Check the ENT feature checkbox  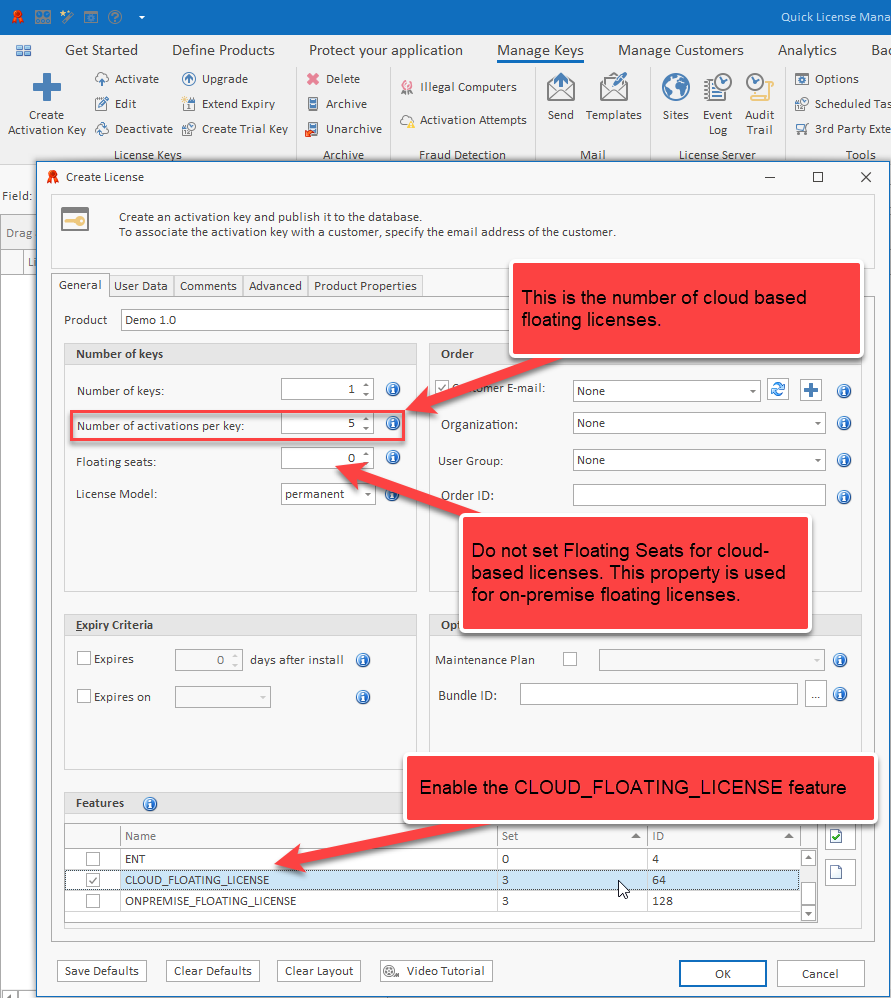tap(93, 859)
